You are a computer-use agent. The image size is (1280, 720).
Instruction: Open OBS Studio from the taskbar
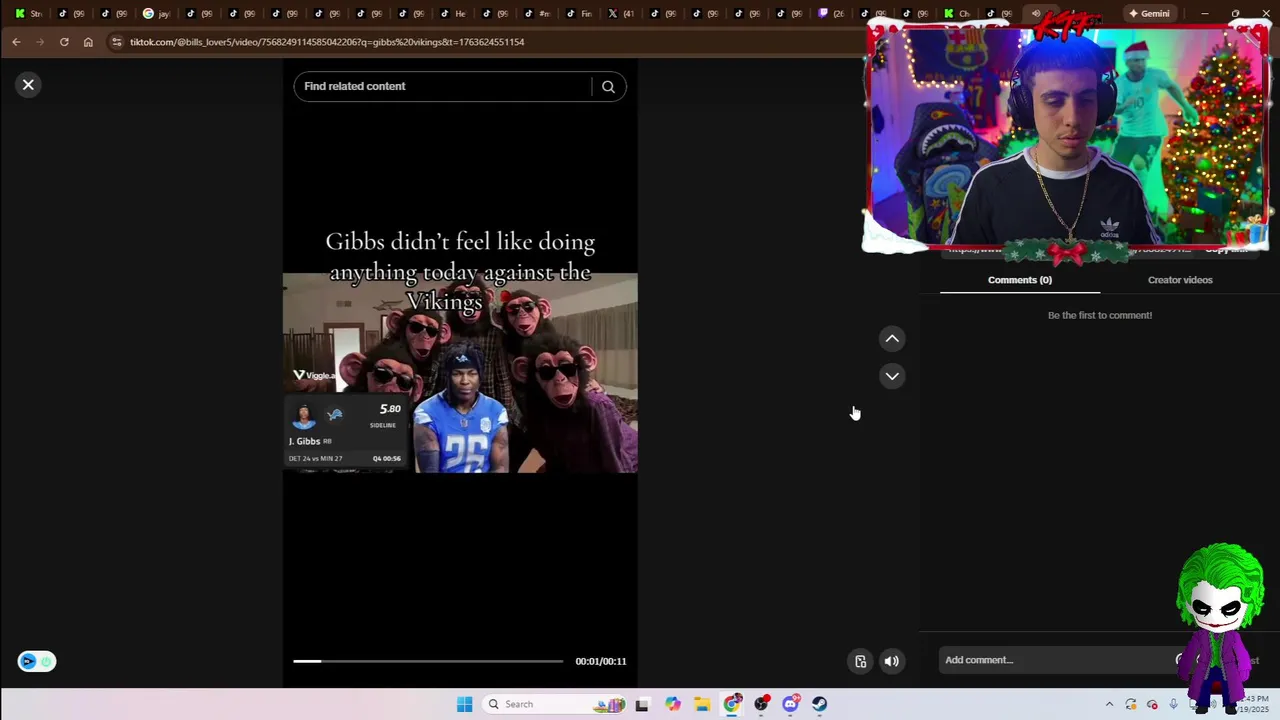tap(762, 704)
